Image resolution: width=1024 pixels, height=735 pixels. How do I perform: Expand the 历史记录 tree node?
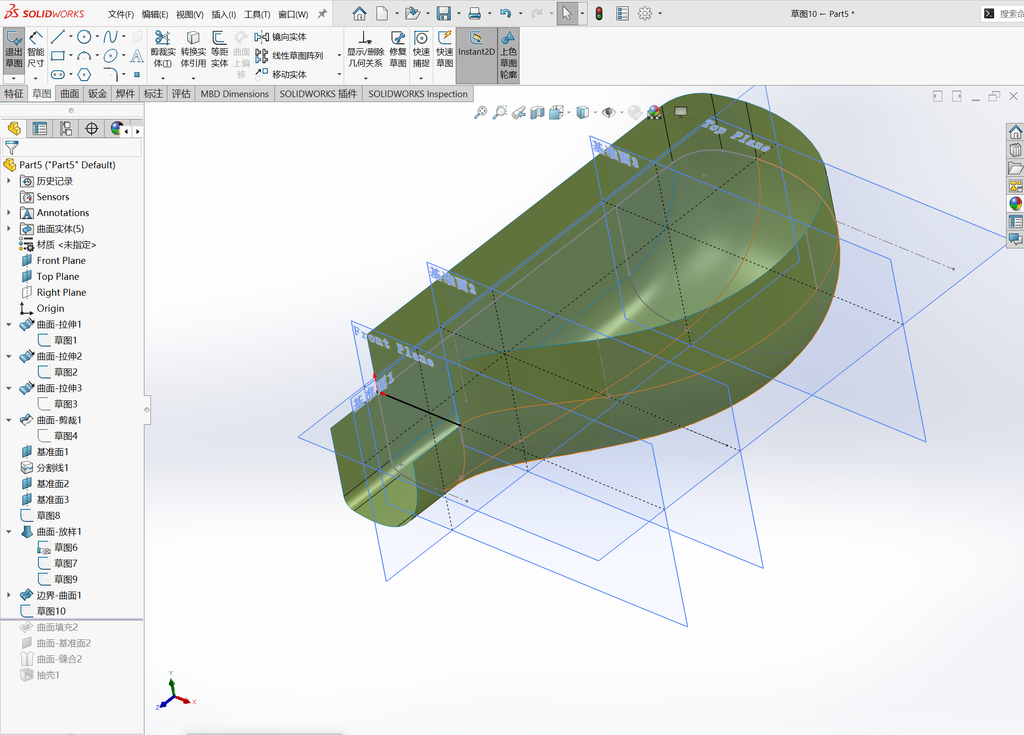click(x=8, y=181)
